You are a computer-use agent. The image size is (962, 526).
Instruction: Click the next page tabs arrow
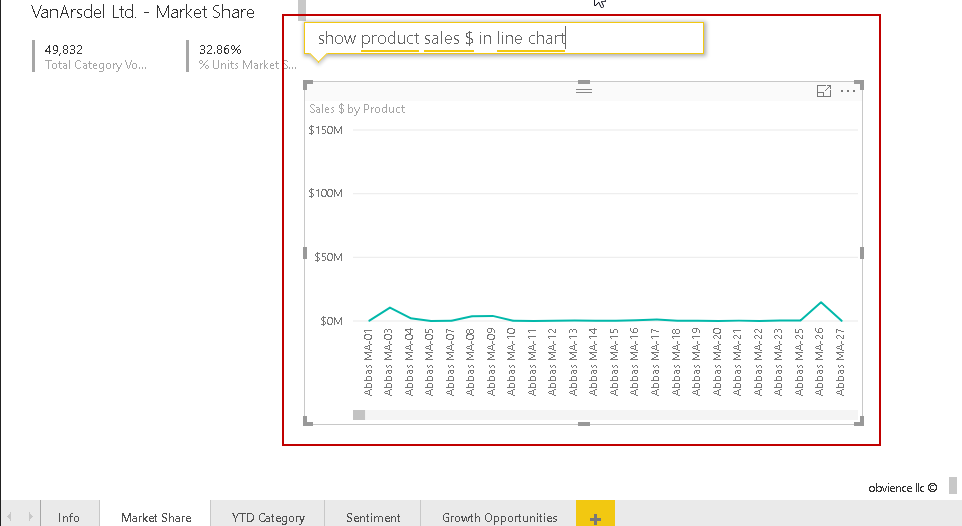(28, 517)
